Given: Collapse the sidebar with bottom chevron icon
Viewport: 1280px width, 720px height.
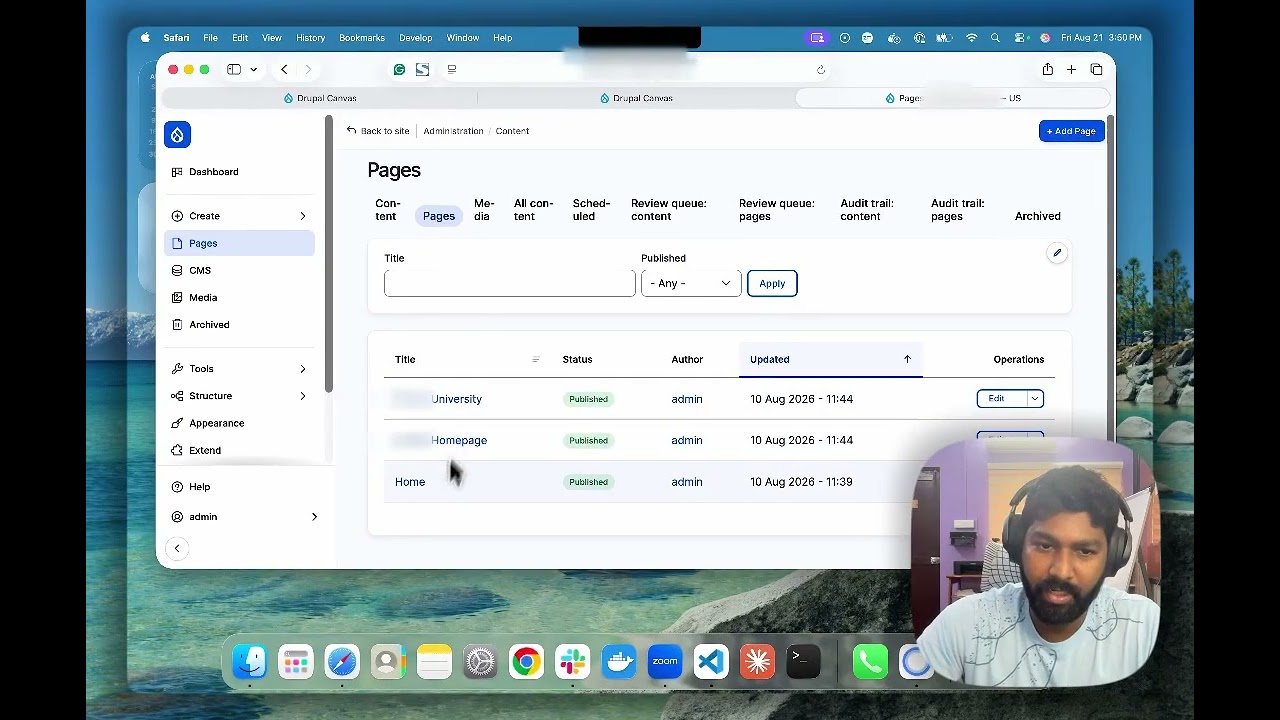Looking at the screenshot, I should (177, 548).
